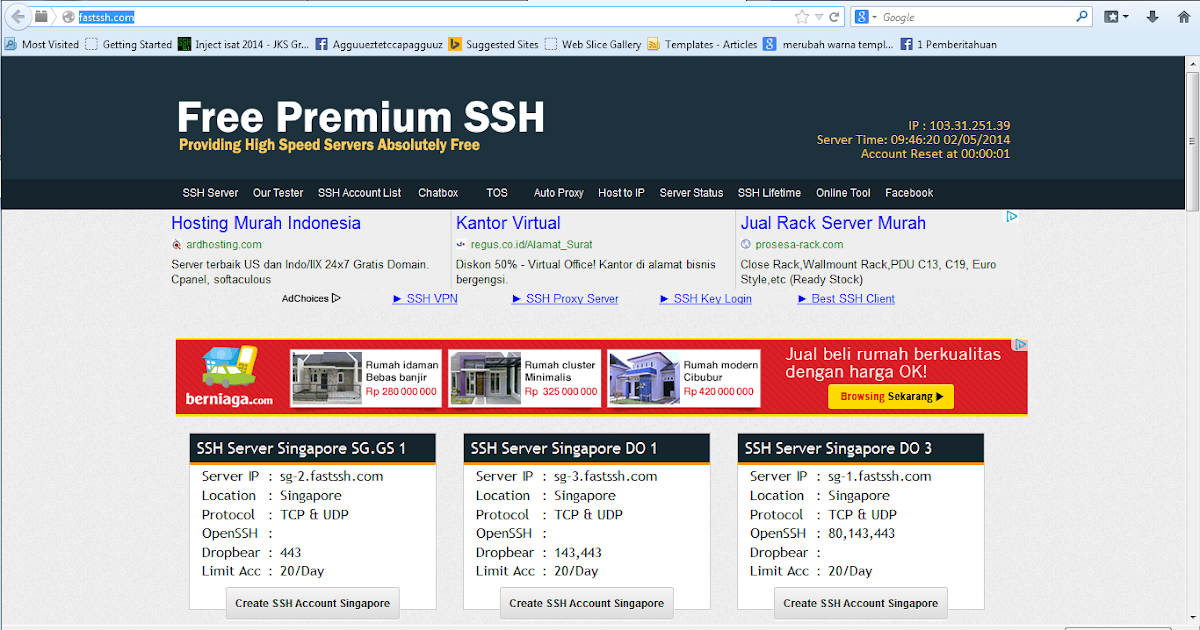
Task: Click the prosesa-rack.com ad URL
Action: 799,245
